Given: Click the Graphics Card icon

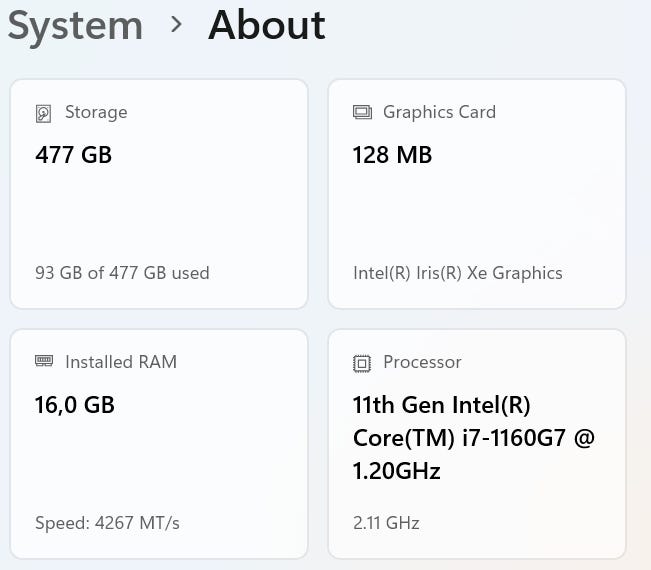Looking at the screenshot, I should click(362, 112).
